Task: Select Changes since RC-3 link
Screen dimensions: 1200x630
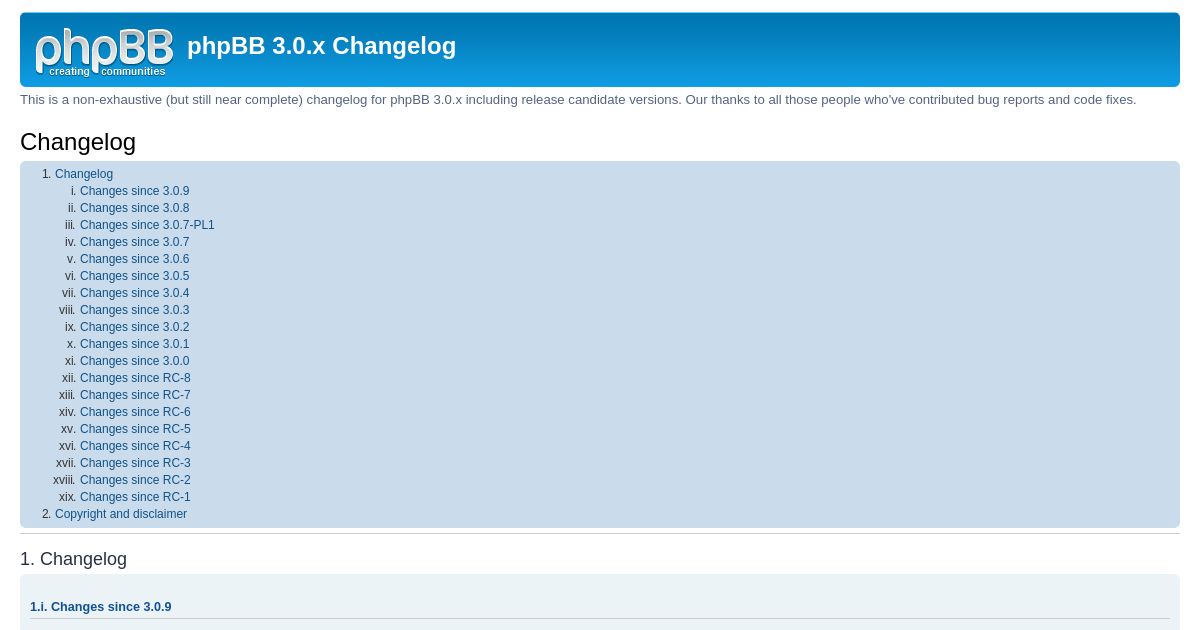Action: pos(135,463)
